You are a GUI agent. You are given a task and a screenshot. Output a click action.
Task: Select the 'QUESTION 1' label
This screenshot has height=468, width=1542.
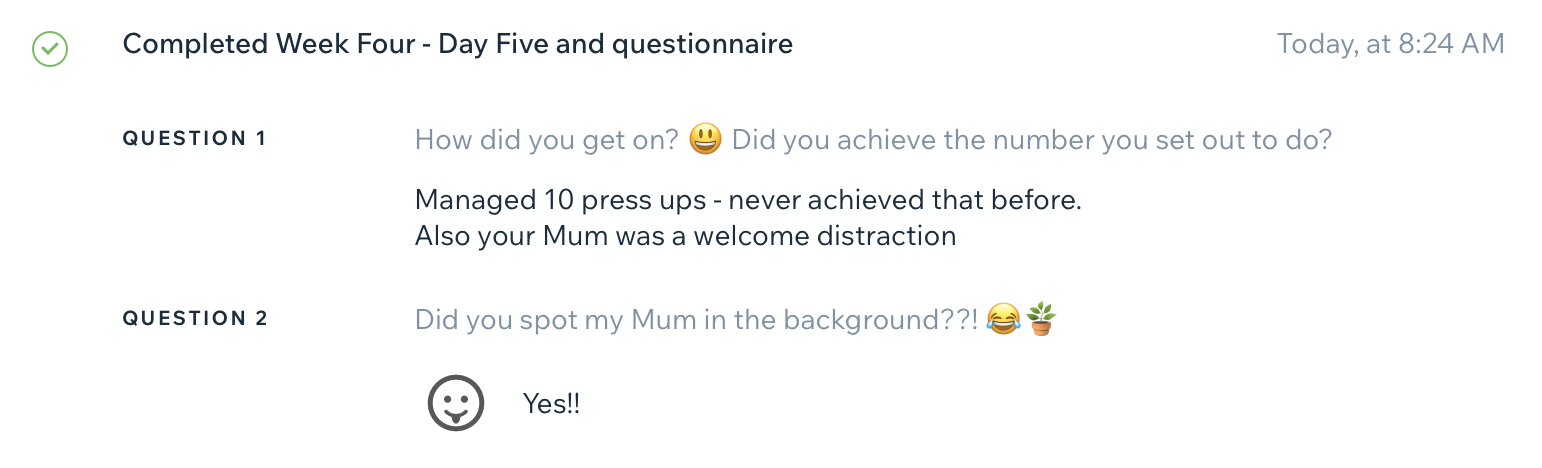click(195, 139)
